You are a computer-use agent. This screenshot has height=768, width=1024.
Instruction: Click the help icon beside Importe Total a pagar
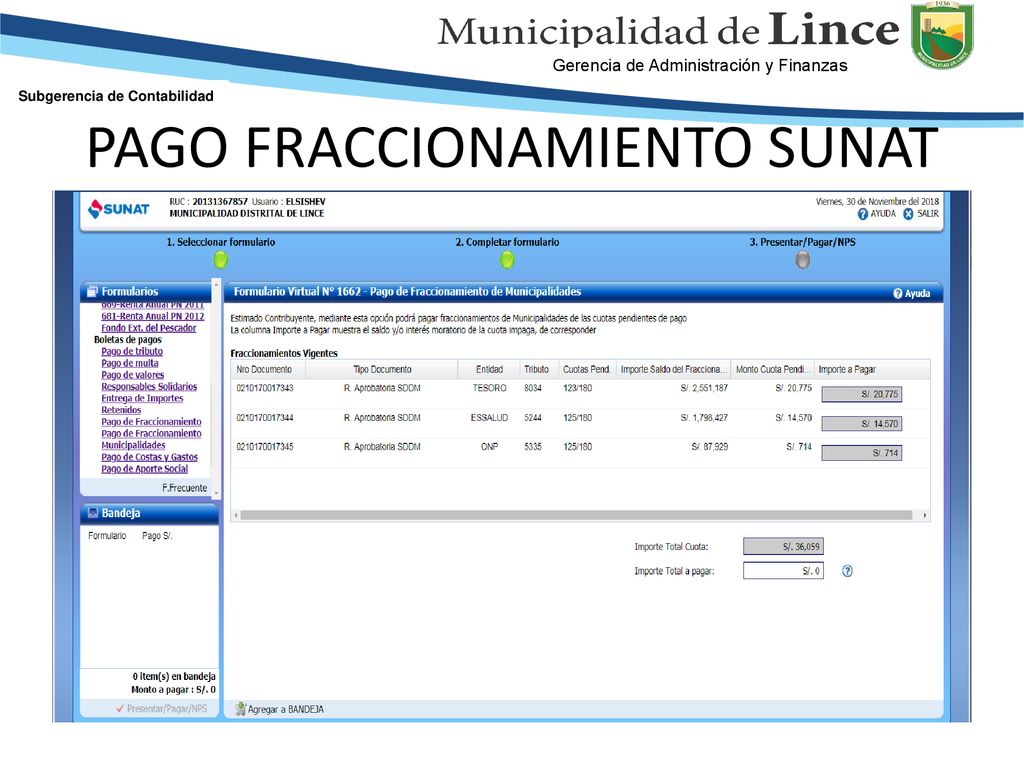847,571
